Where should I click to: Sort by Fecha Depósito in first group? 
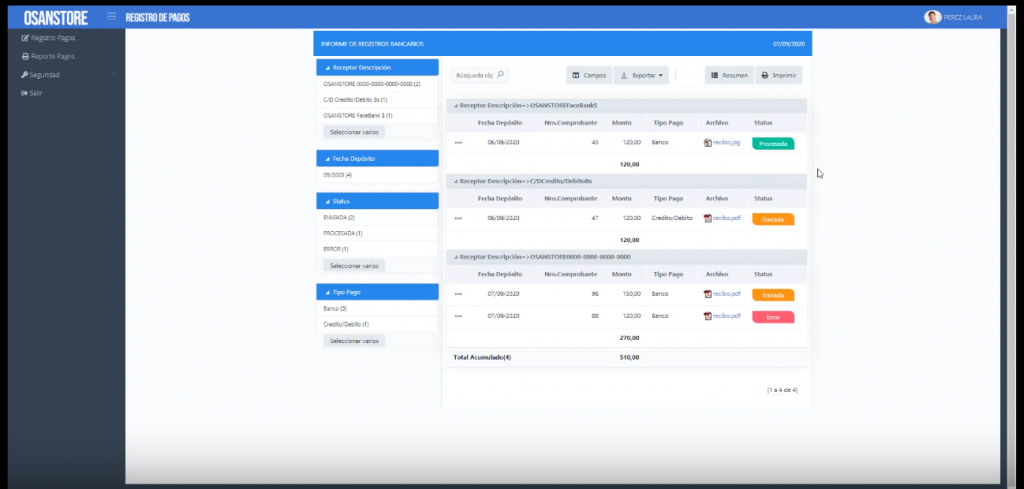(500, 123)
